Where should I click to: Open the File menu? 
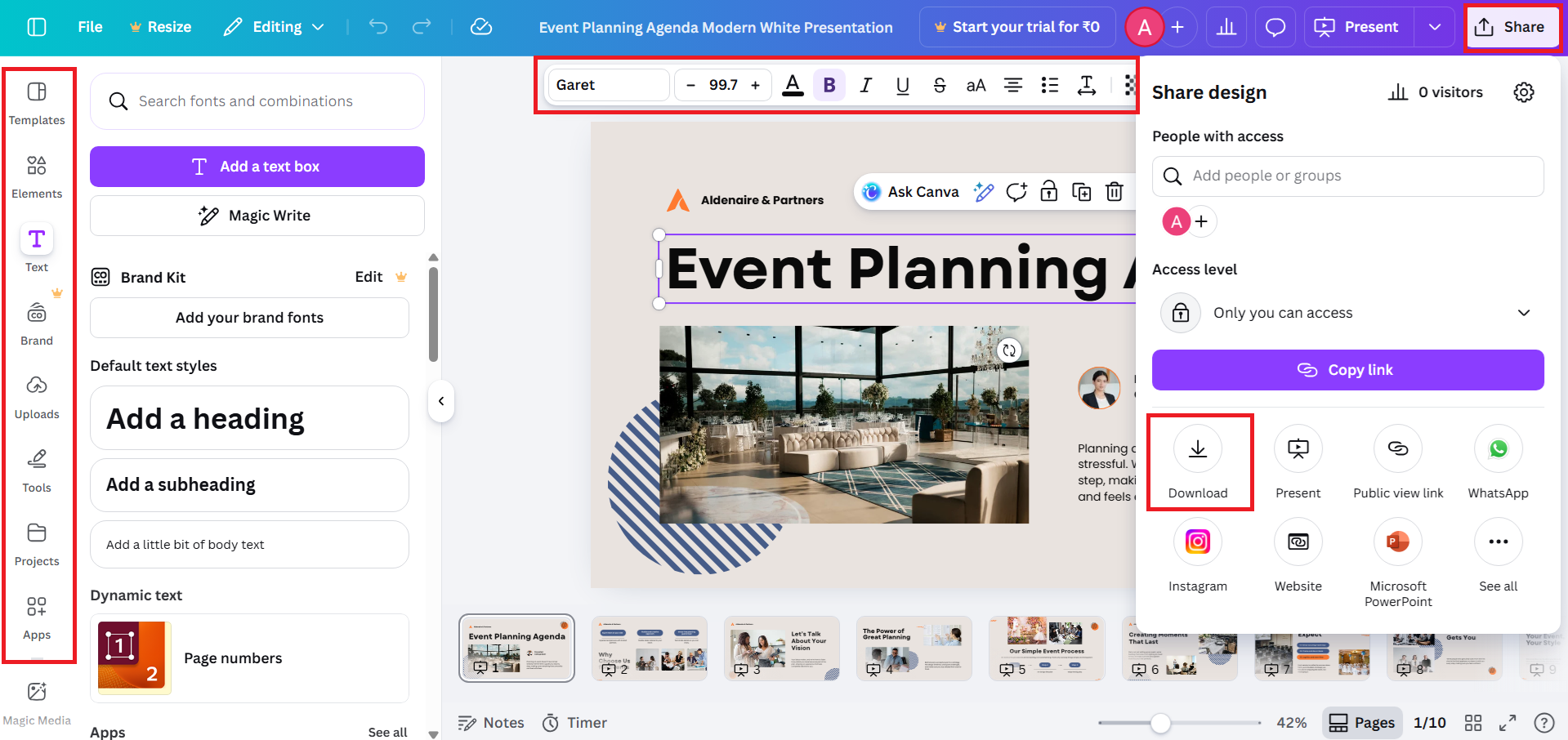[x=89, y=26]
